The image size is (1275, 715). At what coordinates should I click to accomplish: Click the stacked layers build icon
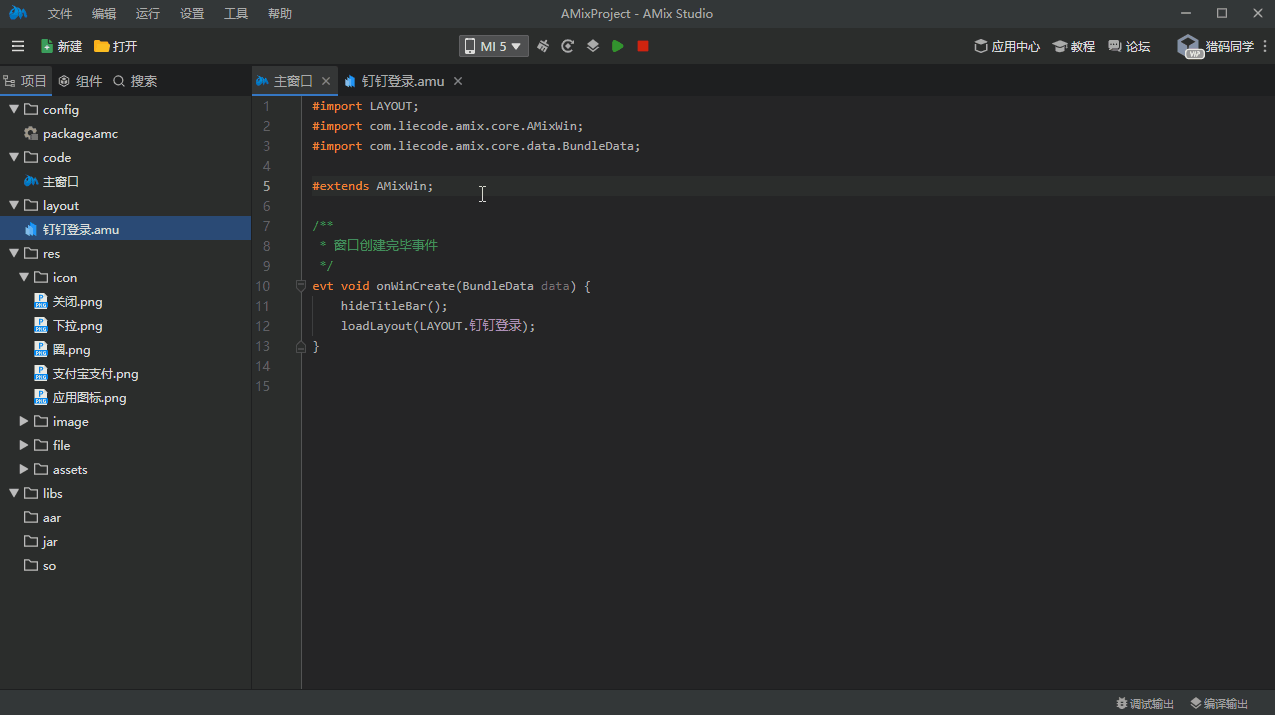point(593,46)
